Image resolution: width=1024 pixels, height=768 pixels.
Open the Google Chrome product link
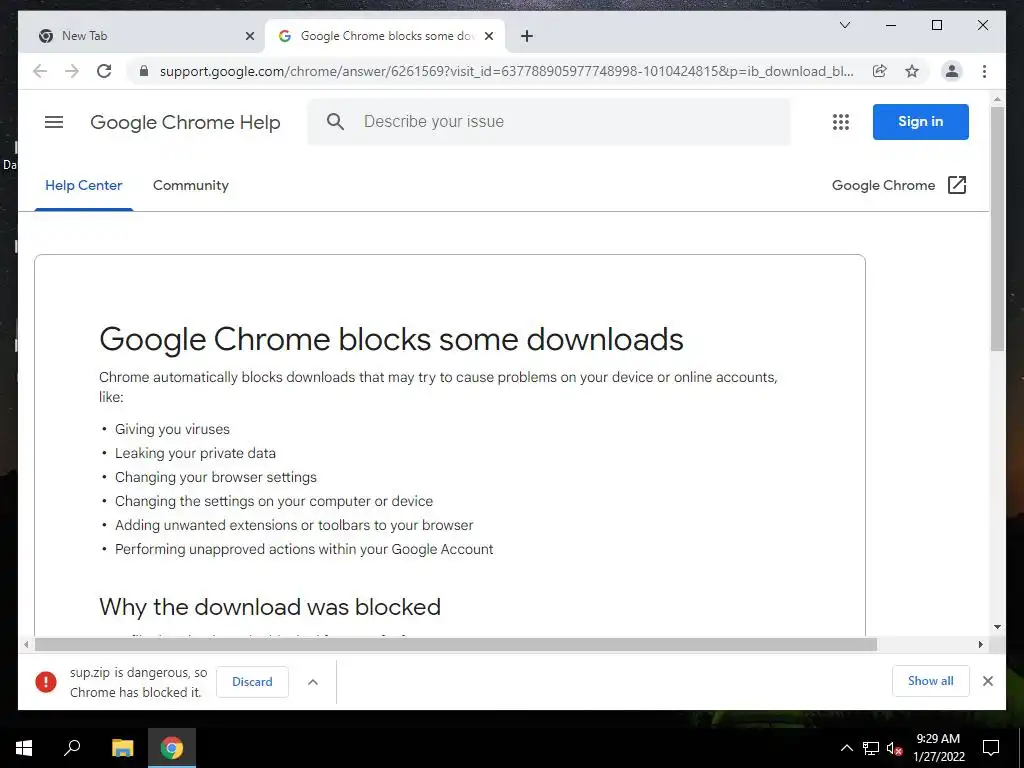click(883, 185)
